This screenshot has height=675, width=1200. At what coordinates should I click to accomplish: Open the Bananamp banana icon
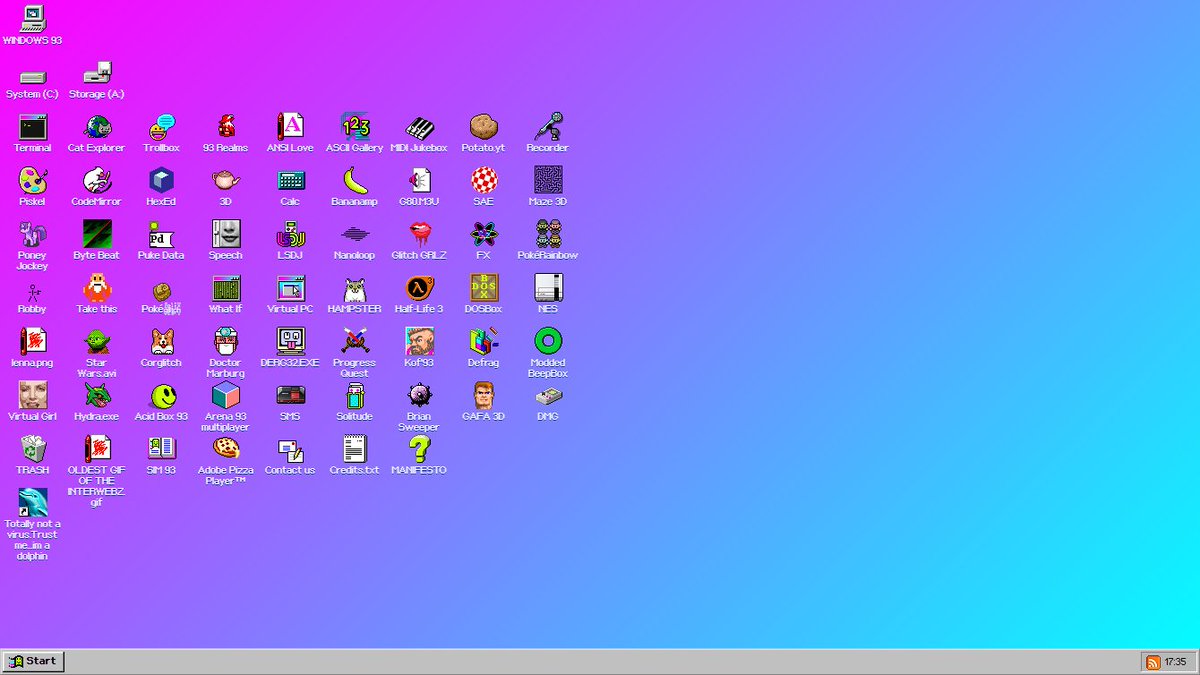355,180
